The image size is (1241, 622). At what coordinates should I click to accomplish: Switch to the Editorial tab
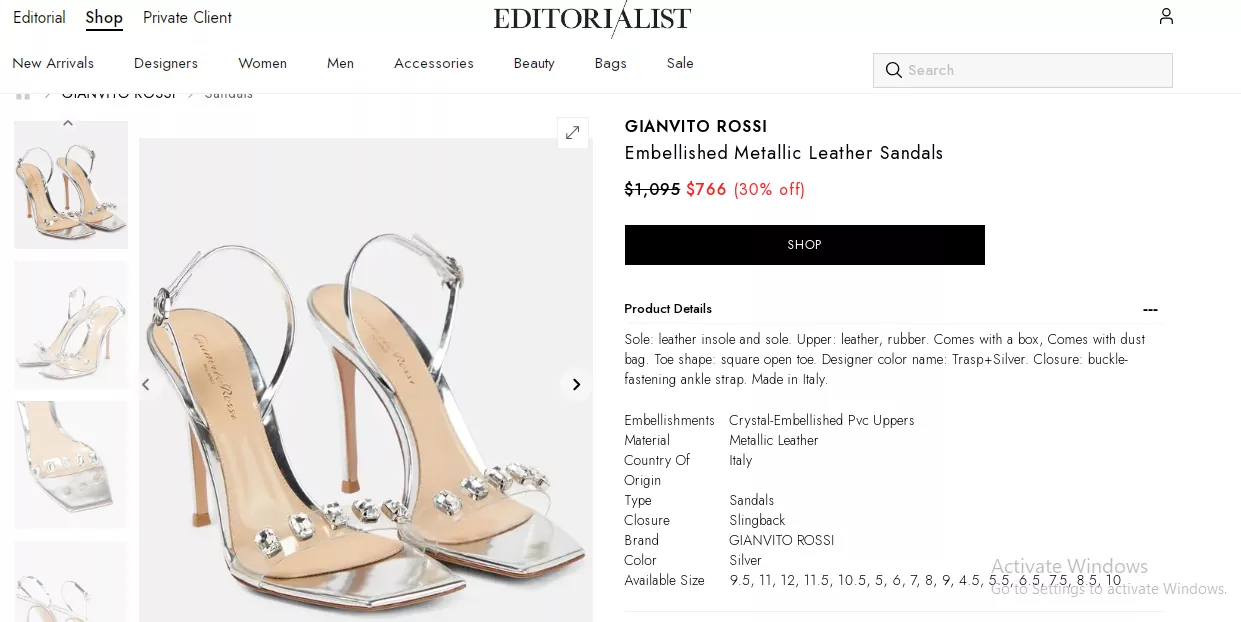pyautogui.click(x=39, y=17)
